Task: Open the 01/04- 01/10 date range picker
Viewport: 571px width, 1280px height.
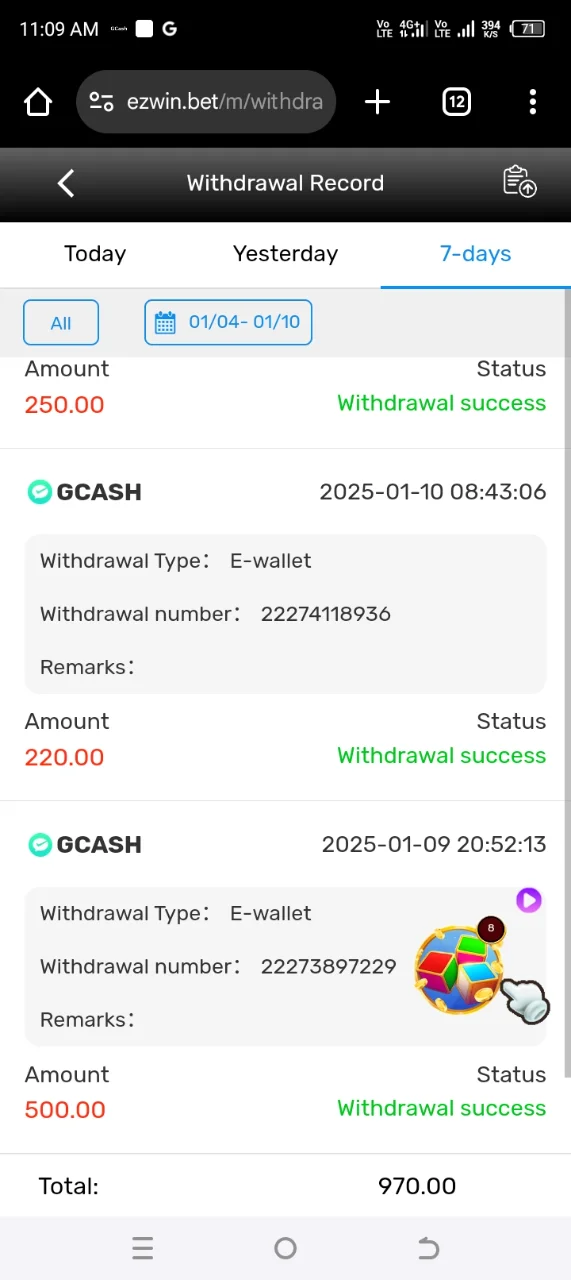Action: coord(228,322)
